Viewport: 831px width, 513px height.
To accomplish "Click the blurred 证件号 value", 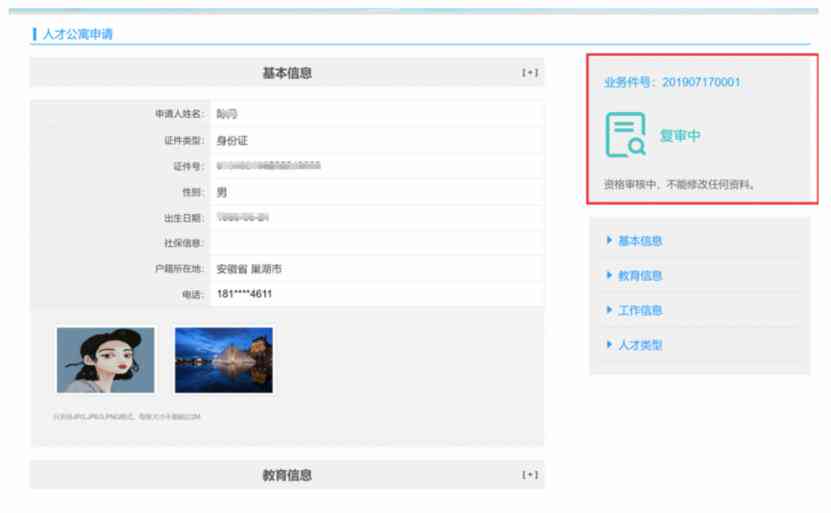I will click(269, 166).
